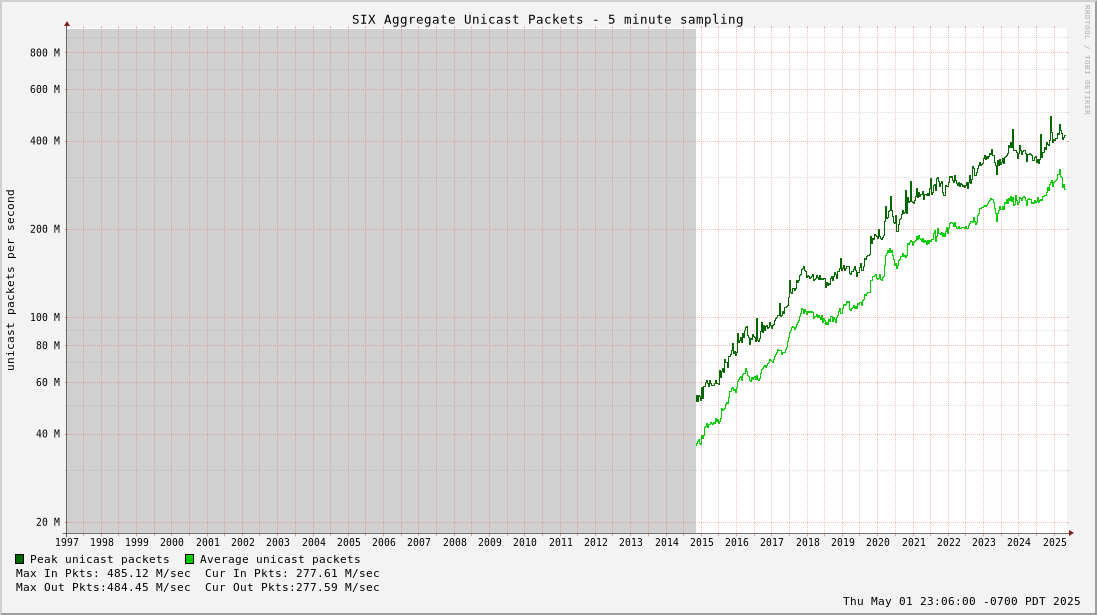Viewport: 1097px width, 615px height.
Task: Click the 1999 x-axis year label
Action: 136,542
